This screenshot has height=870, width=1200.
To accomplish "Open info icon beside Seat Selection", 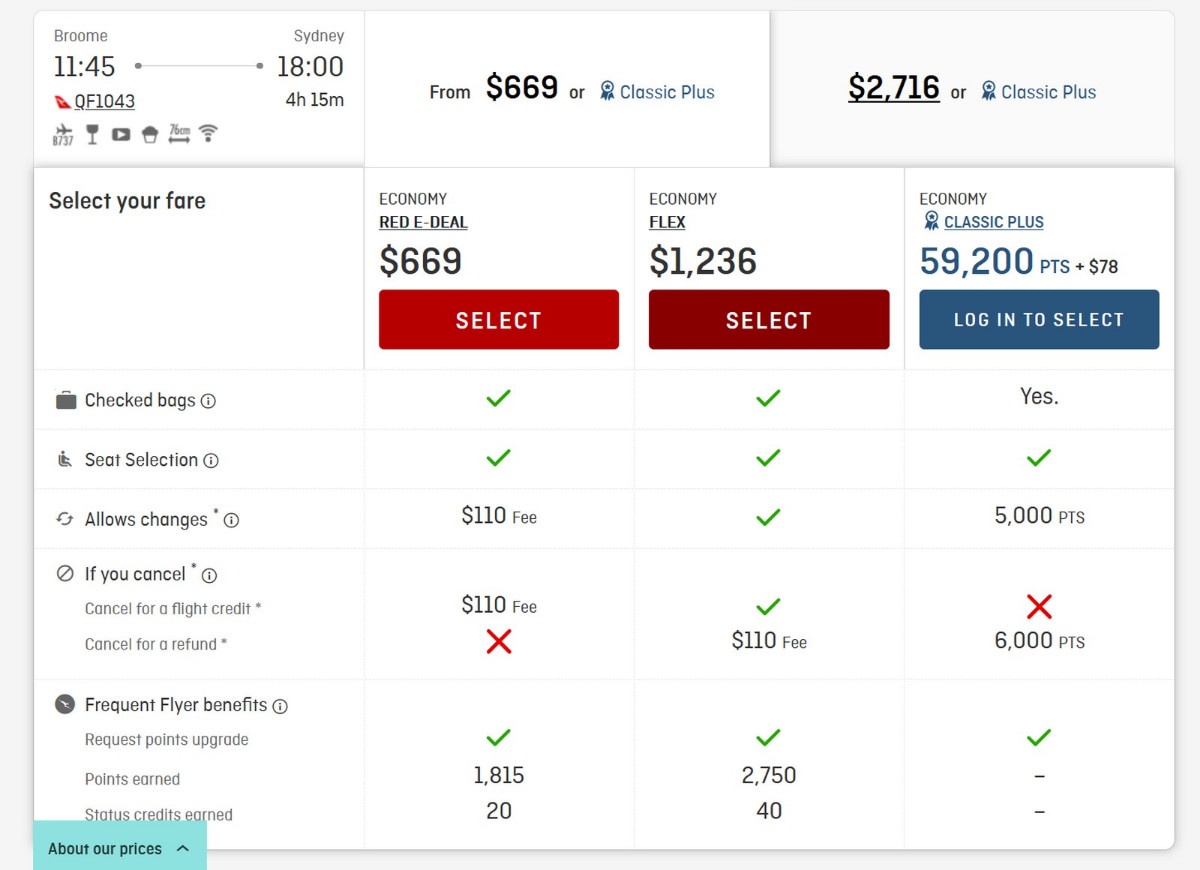I will tap(211, 461).
